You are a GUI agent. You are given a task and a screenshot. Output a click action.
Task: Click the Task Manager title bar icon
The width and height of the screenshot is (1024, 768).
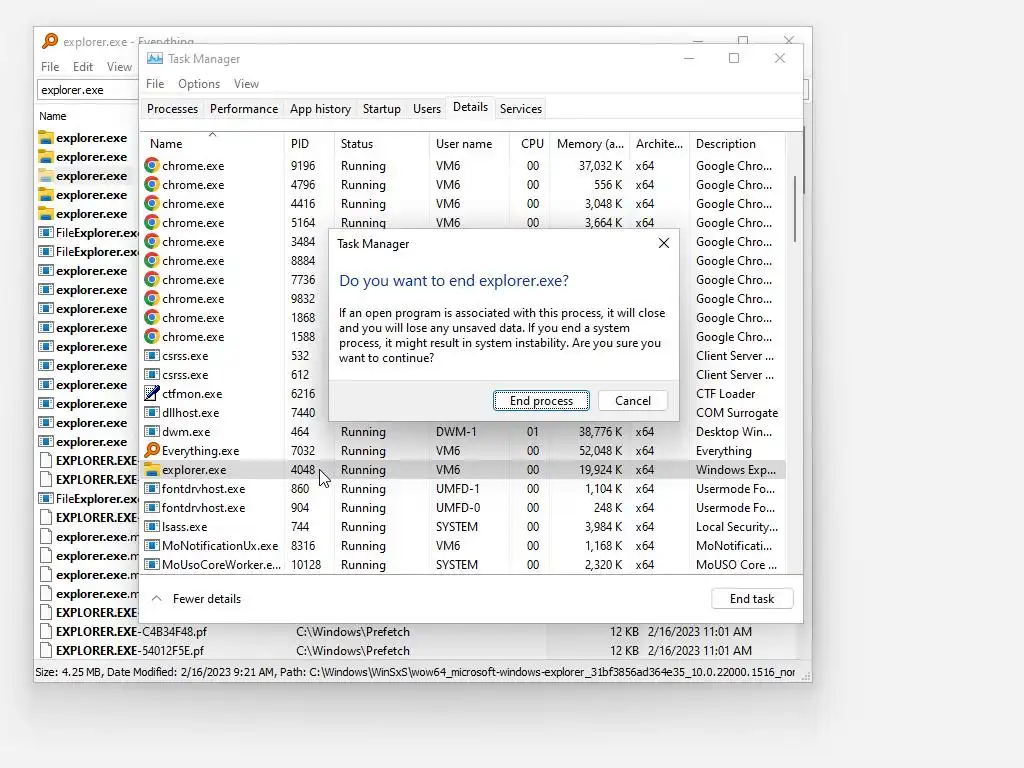(155, 59)
